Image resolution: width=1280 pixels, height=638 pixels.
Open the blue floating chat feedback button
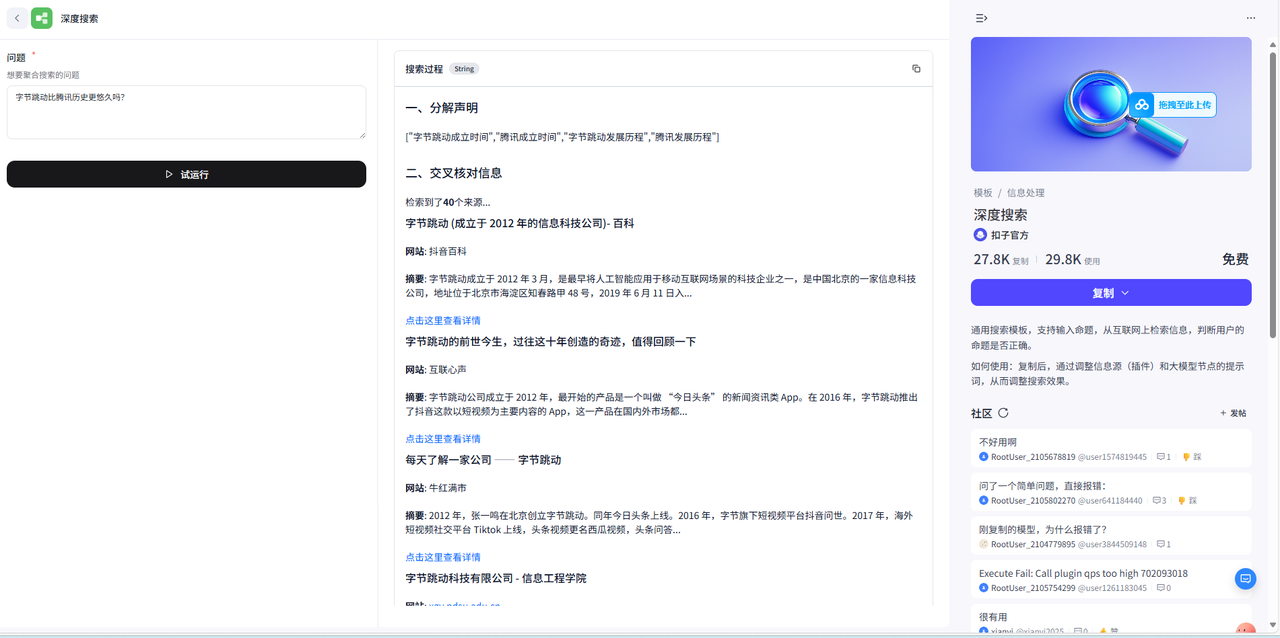pos(1245,578)
